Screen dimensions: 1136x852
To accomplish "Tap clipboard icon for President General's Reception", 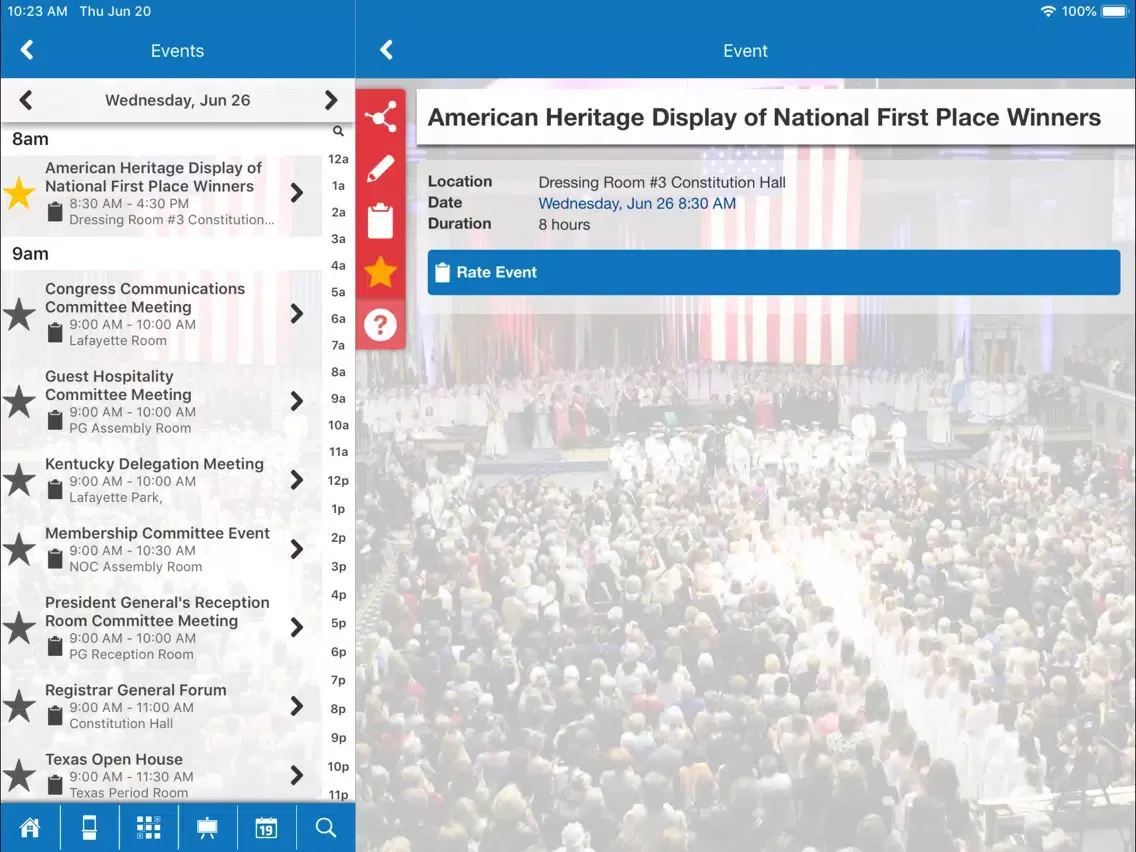I will [x=55, y=646].
